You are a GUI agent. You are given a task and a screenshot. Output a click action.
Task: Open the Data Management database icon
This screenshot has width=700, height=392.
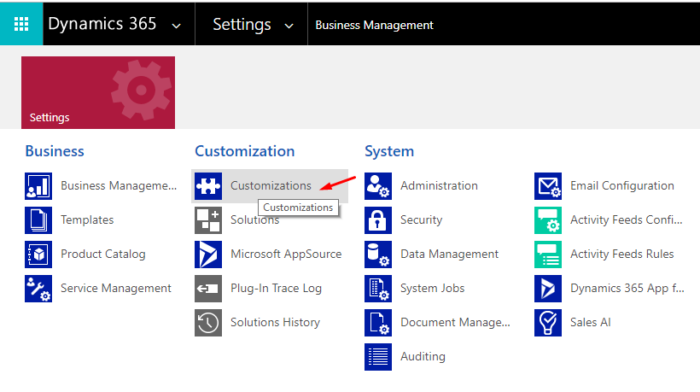[378, 254]
